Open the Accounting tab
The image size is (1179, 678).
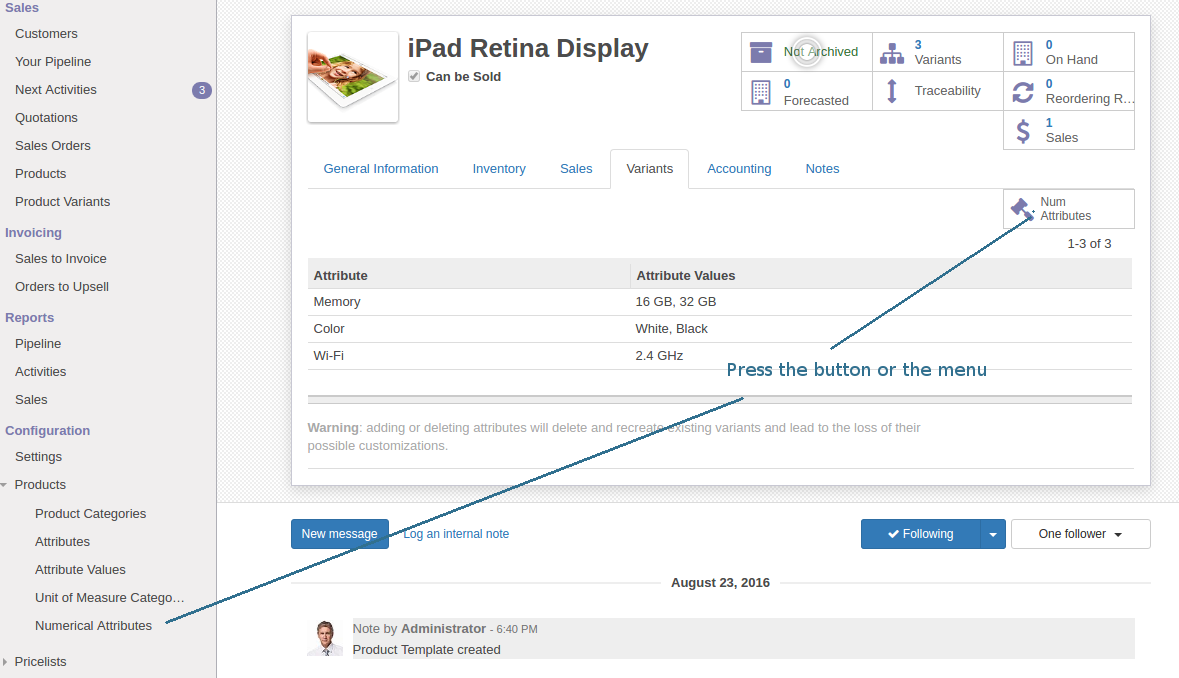point(739,169)
